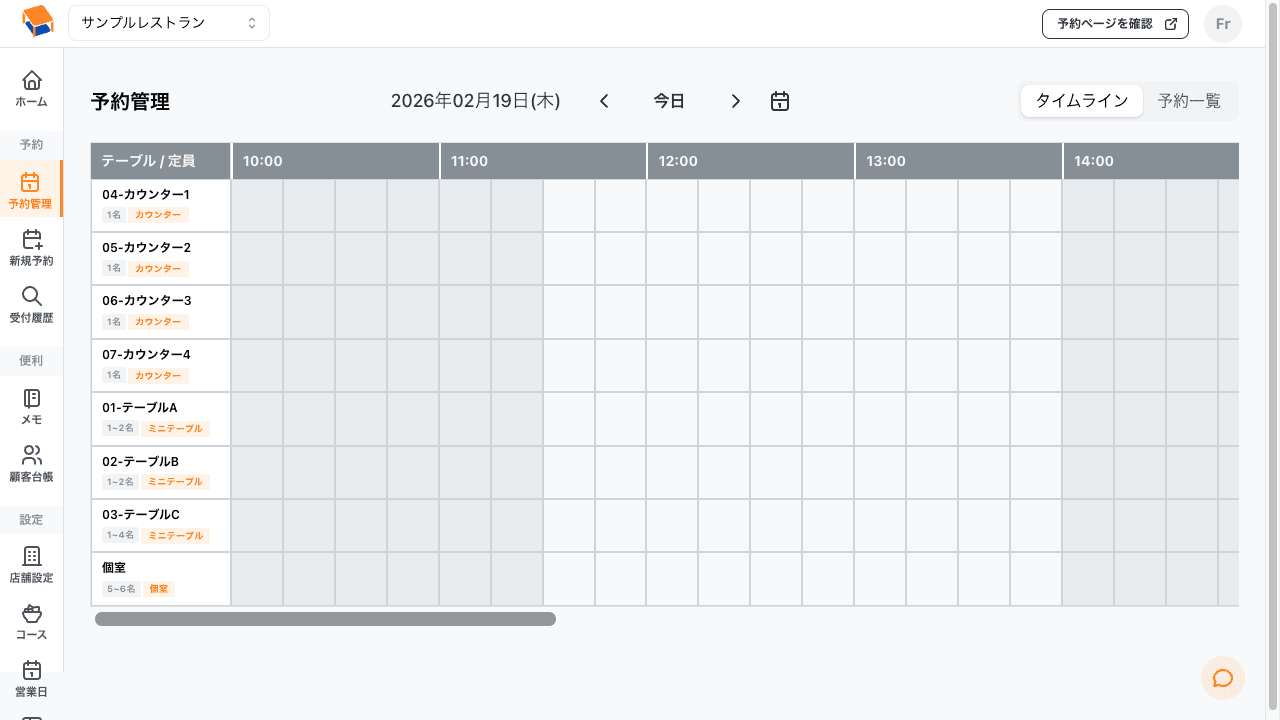Click the horizontal timeline scrollbar

pos(325,619)
